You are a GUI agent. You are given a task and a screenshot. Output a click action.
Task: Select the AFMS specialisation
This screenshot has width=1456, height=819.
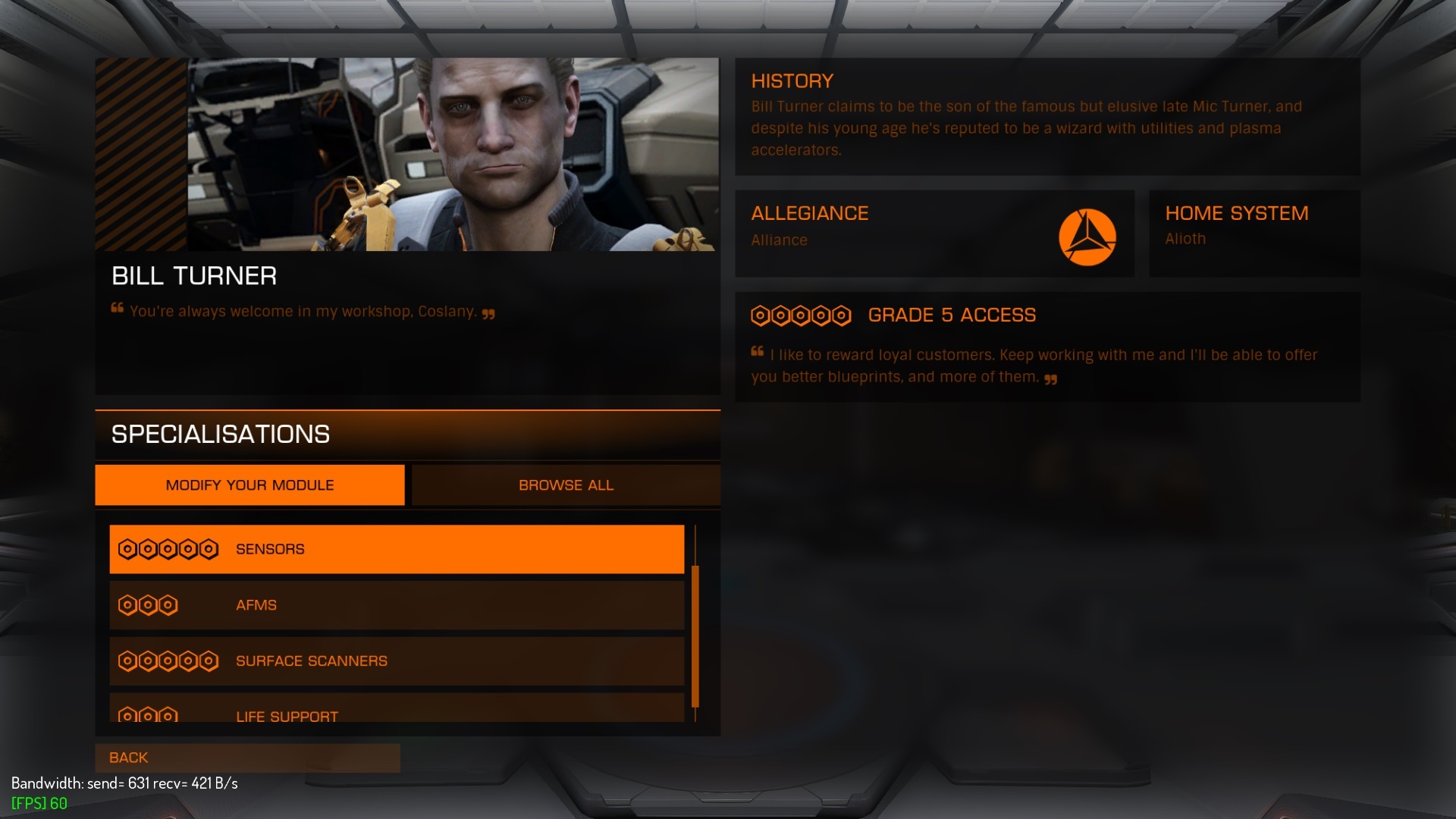click(x=397, y=605)
